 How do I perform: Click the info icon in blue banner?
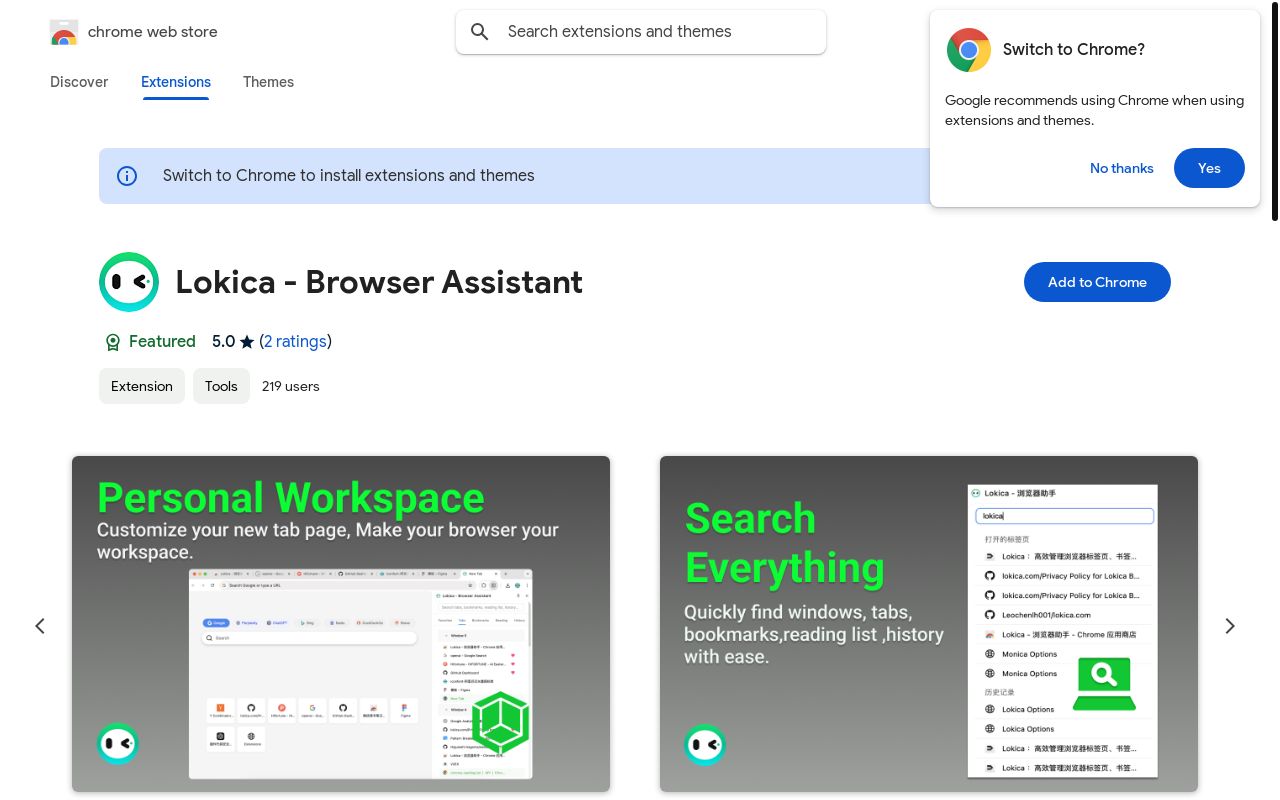[x=127, y=176]
